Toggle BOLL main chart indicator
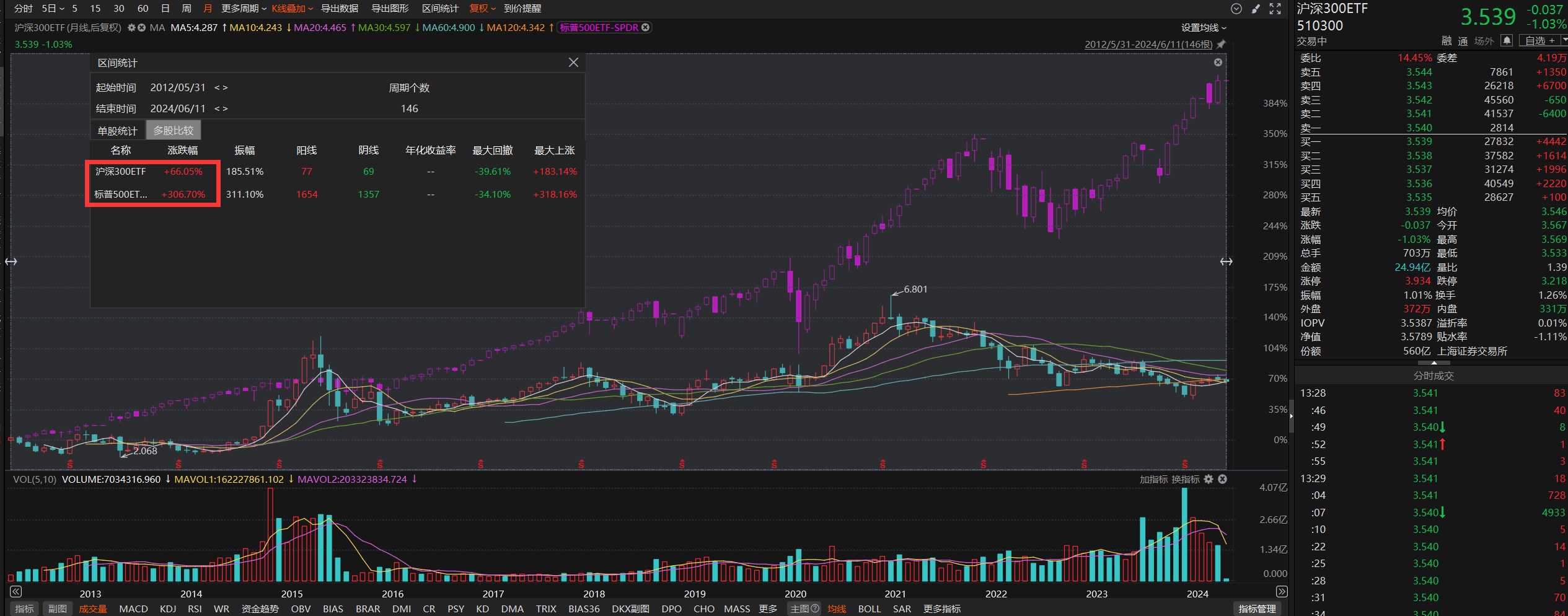This screenshot has width=1568, height=616. [869, 609]
